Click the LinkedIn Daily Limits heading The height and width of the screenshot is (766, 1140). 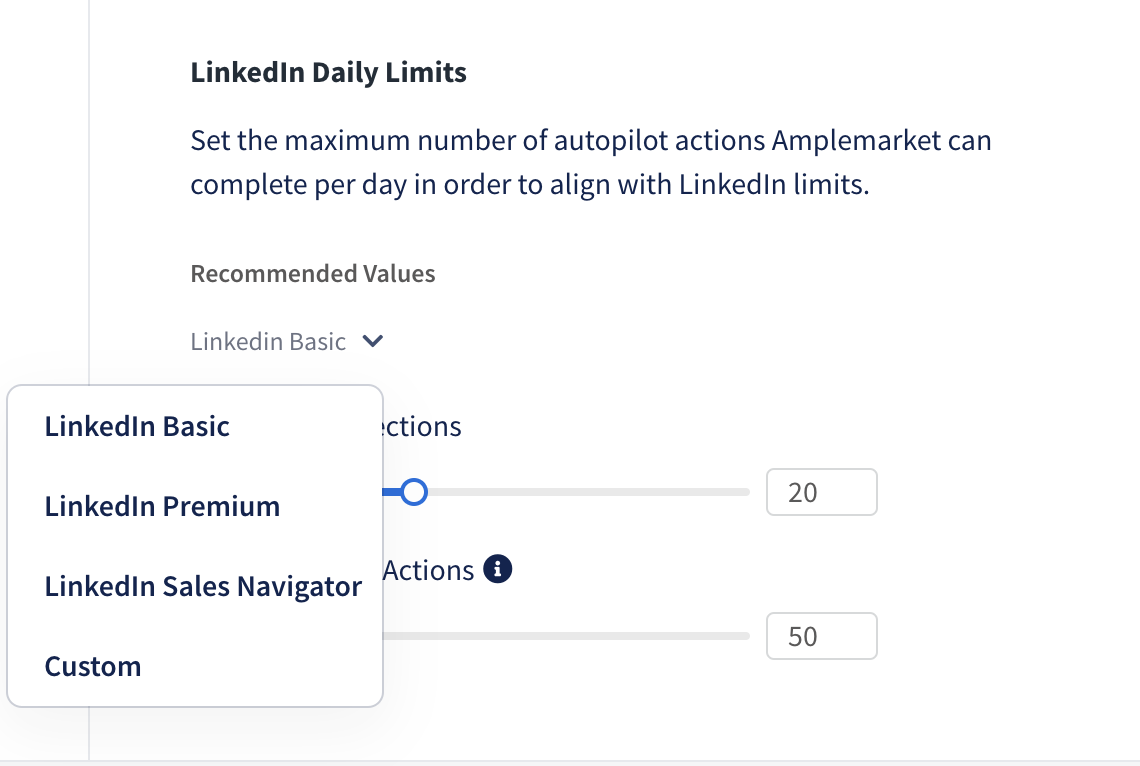[329, 73]
